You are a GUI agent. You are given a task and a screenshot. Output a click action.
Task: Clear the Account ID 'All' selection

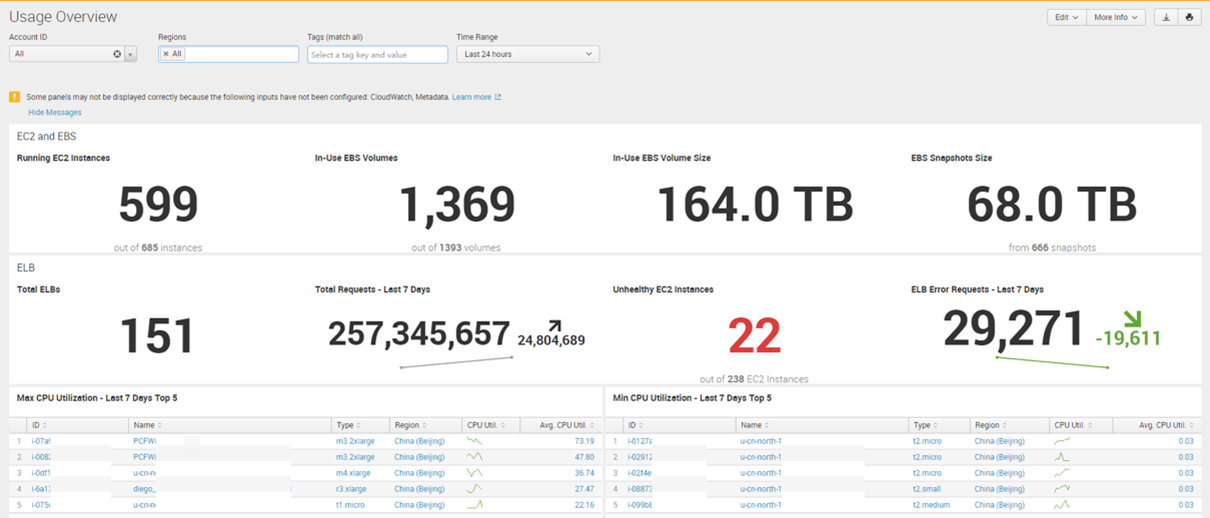[117, 54]
